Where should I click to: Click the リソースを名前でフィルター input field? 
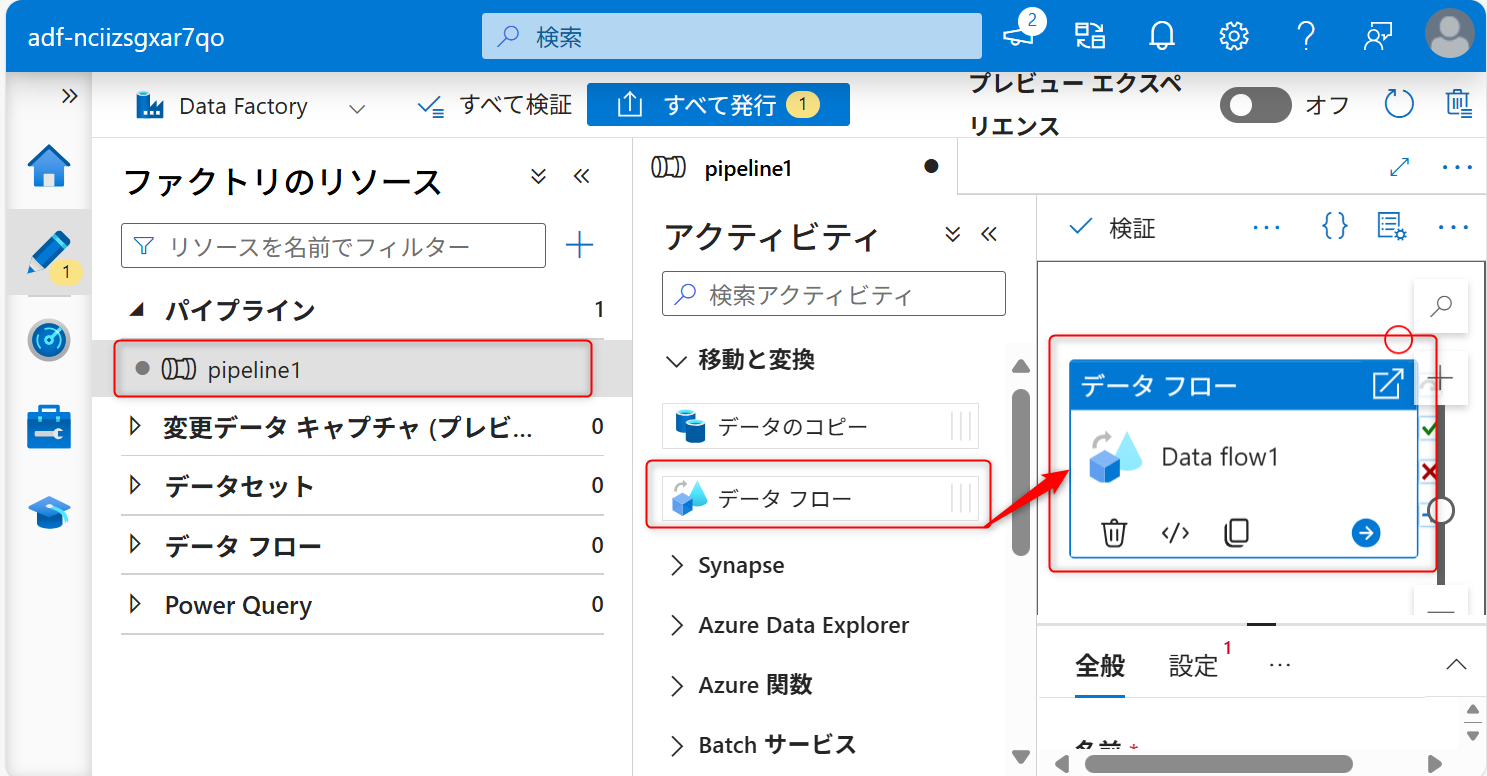pyautogui.click(x=333, y=245)
